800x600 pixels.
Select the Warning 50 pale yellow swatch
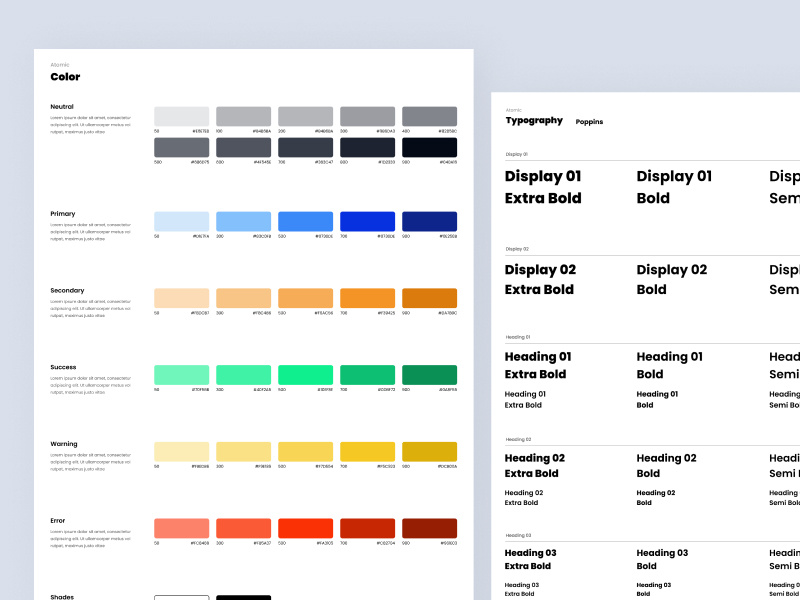pos(181,451)
